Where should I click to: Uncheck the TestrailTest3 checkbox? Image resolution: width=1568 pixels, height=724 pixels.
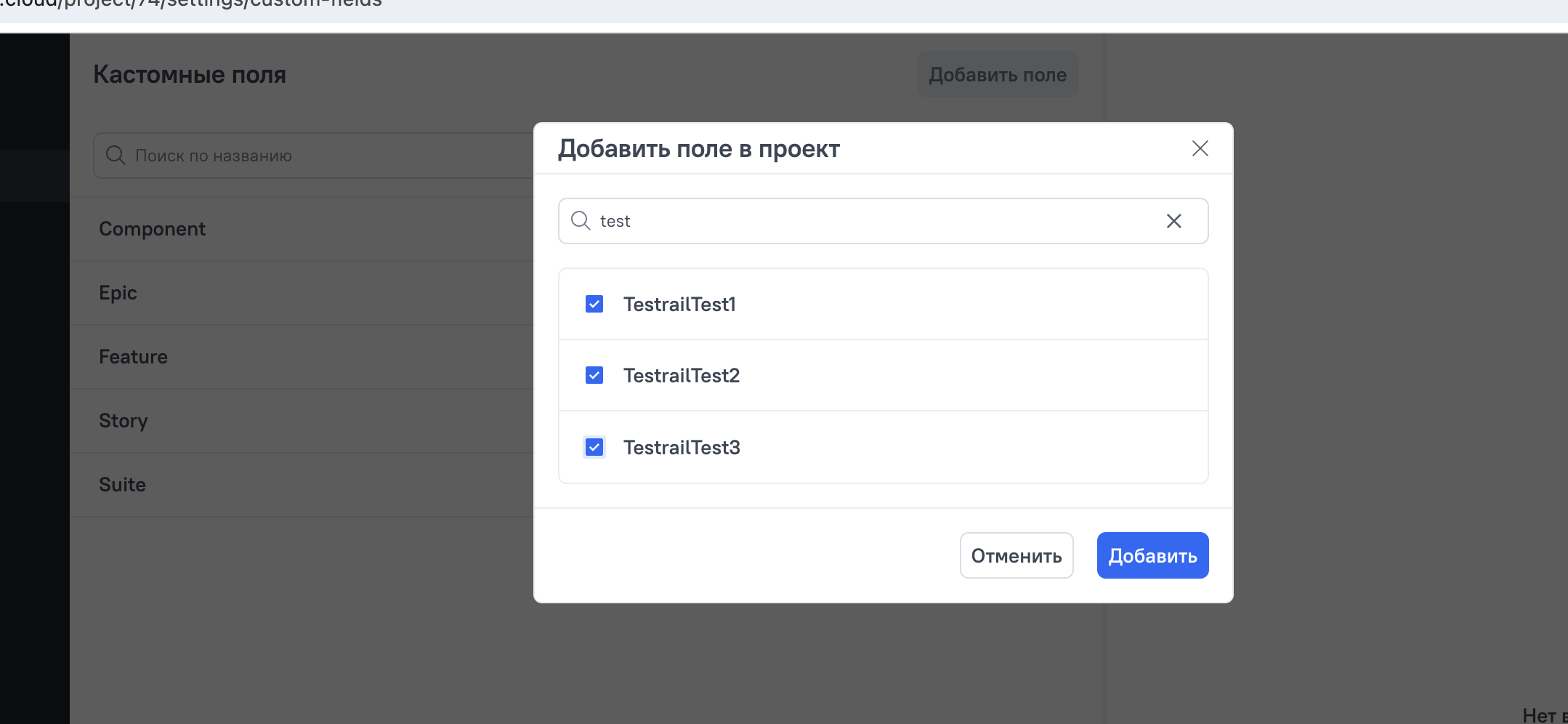[x=594, y=447]
